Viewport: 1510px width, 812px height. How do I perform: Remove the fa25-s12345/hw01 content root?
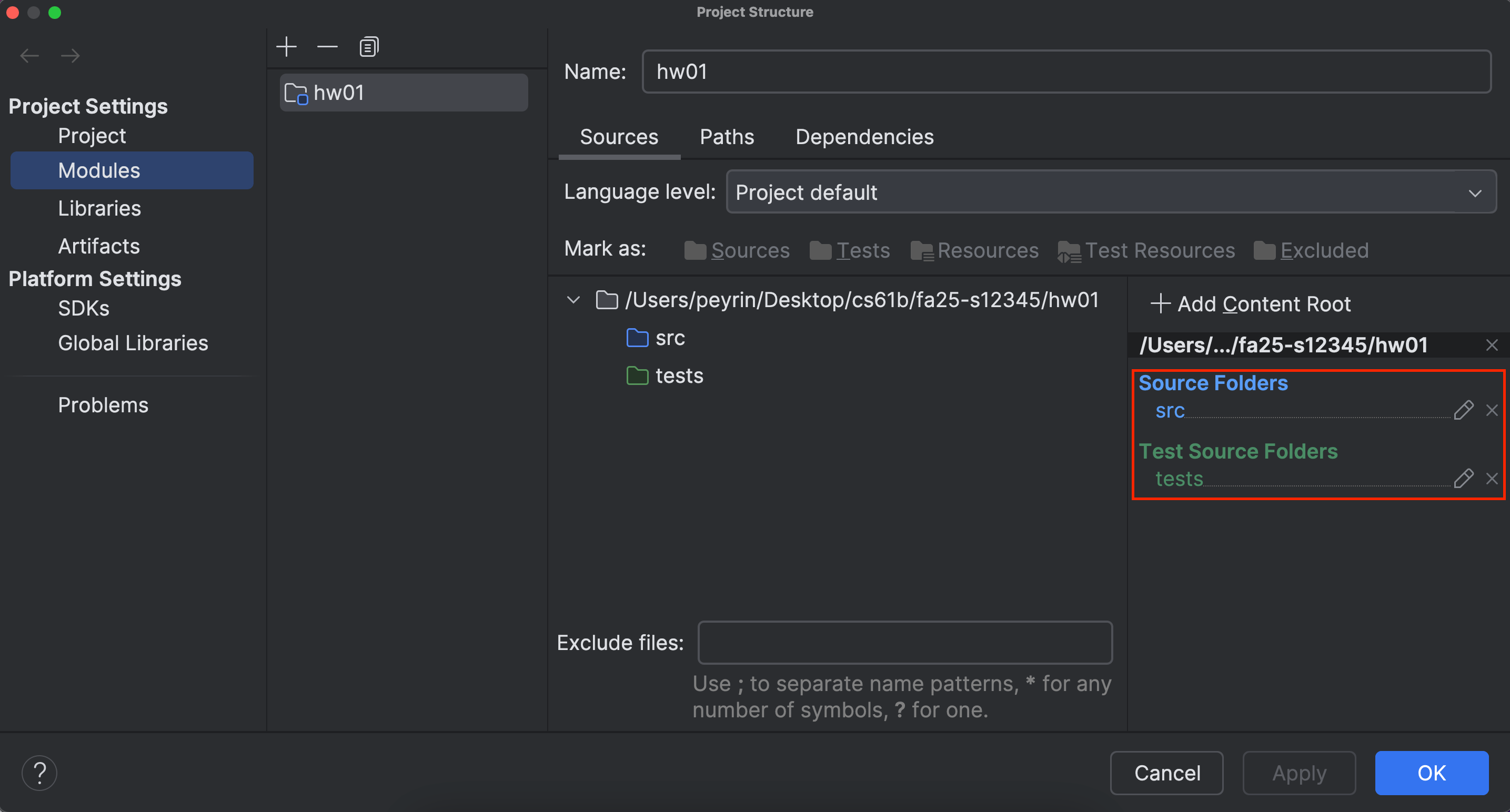click(x=1492, y=344)
